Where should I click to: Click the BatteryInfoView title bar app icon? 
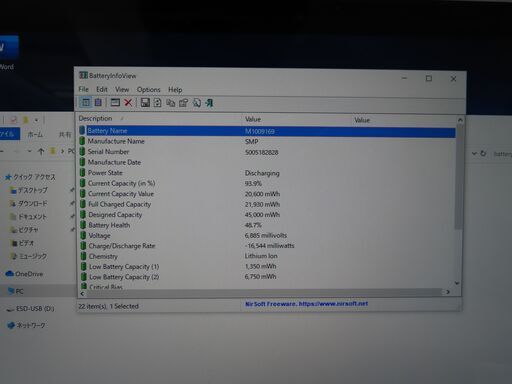[83, 75]
